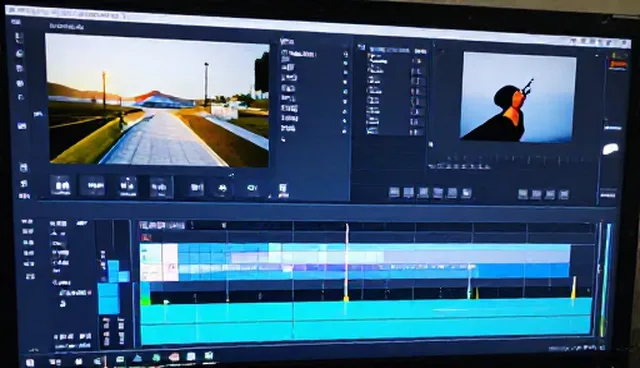Screen dimensions: 640x368
Task: Toggle the checkbox on the last effects list row
Action: point(417,132)
